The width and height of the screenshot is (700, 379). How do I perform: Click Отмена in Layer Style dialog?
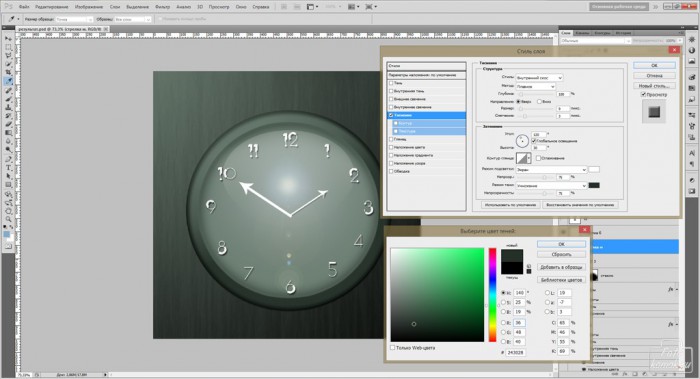click(x=654, y=75)
